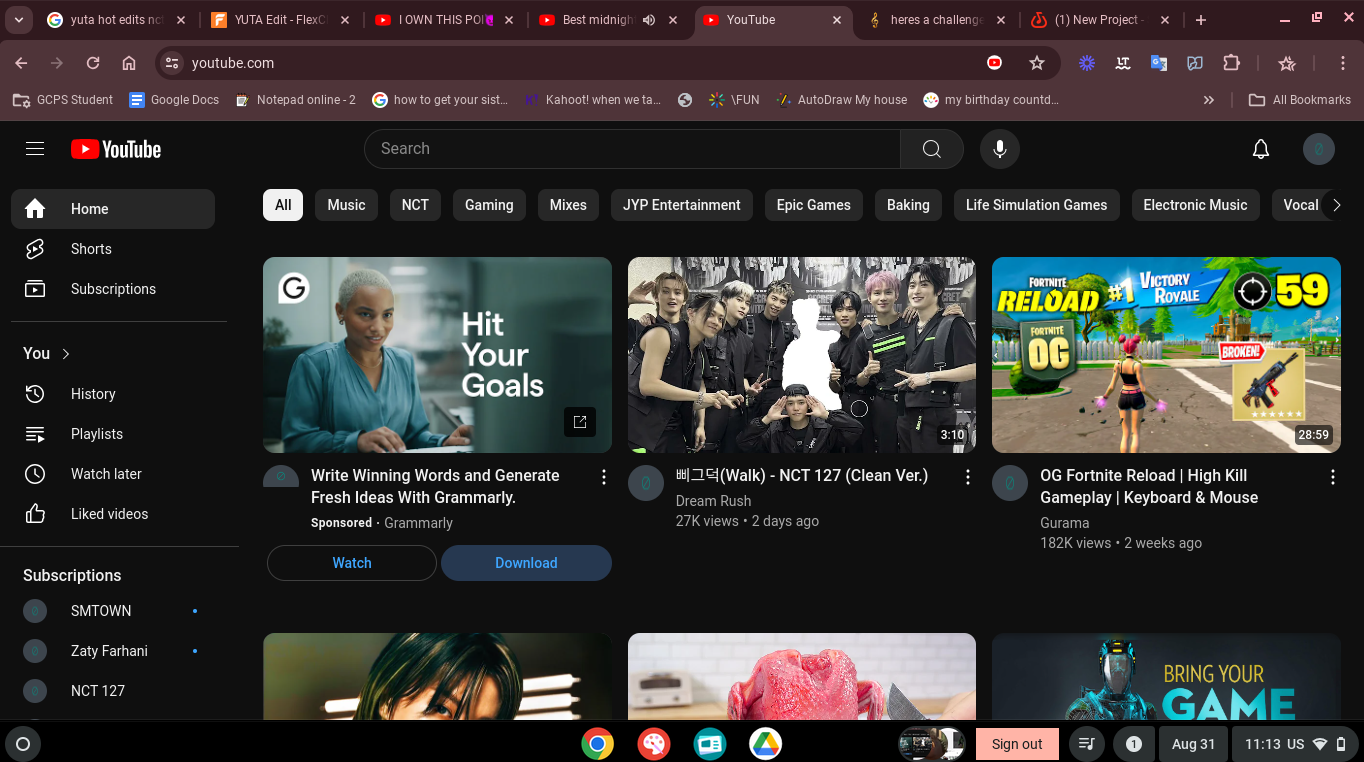This screenshot has width=1364, height=762.
Task: Open Liked videos in the sidebar
Action: click(113, 514)
